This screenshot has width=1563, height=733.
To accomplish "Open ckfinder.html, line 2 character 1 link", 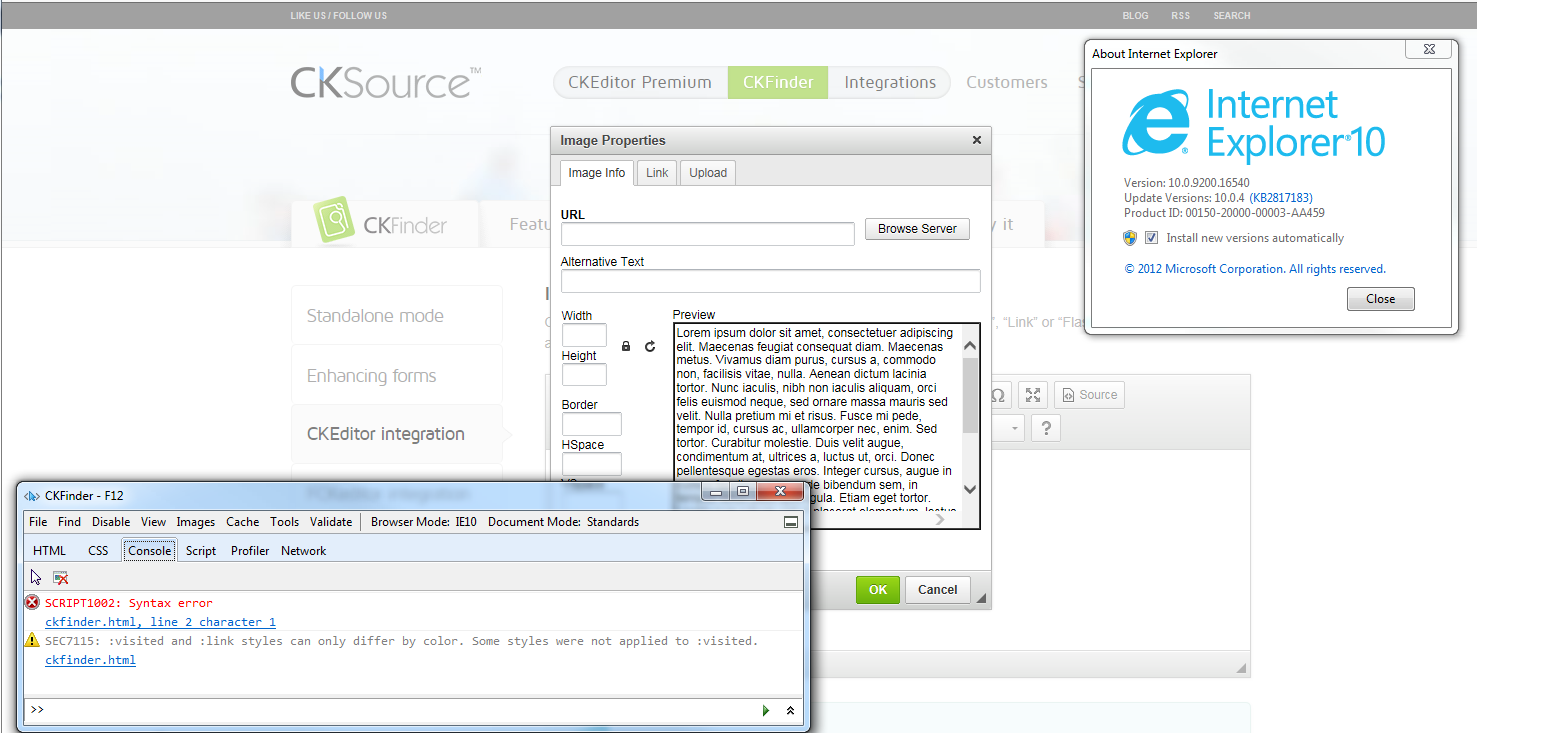I will (160, 622).
